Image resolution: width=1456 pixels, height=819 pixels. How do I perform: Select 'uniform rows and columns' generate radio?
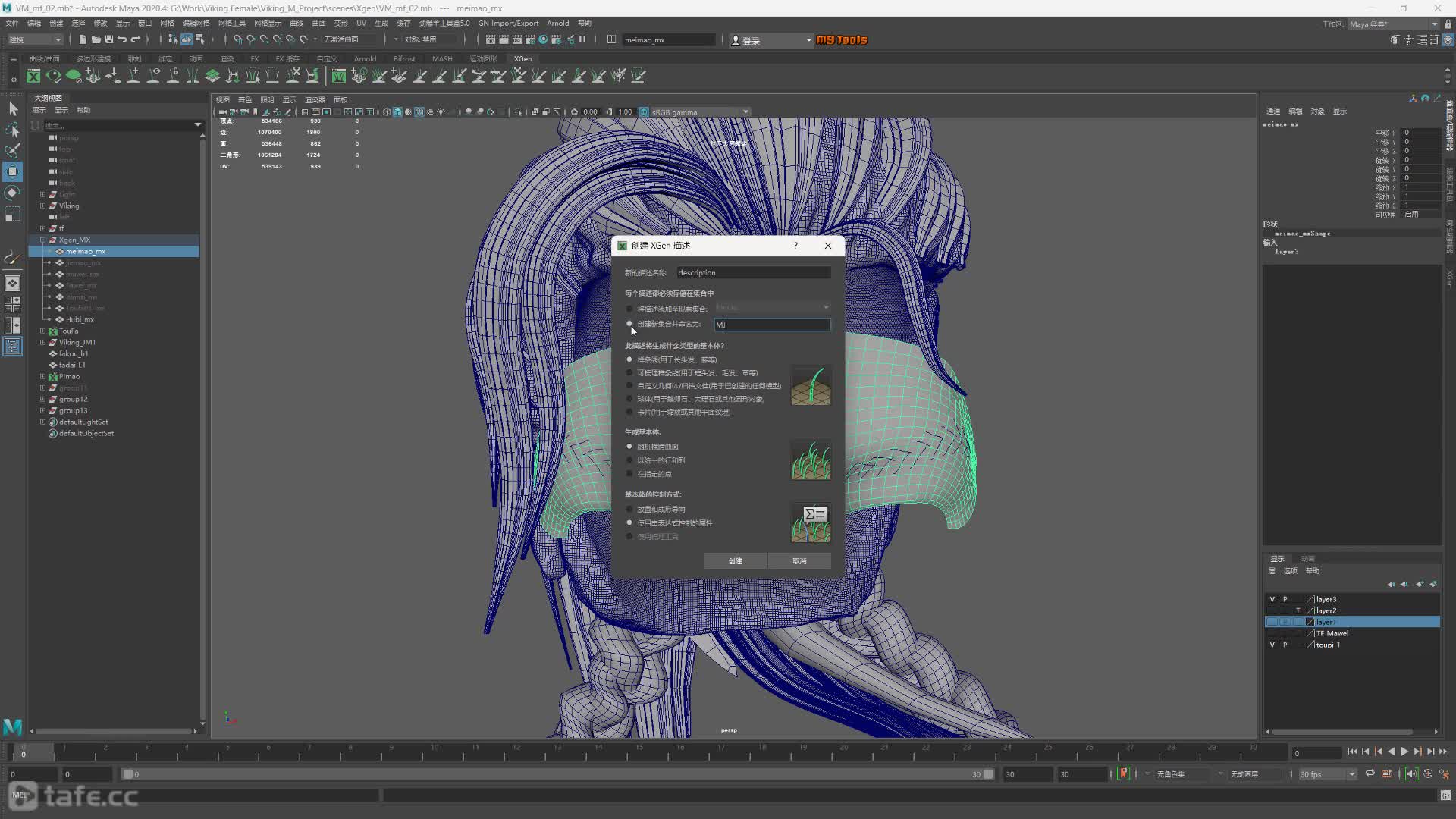[x=629, y=460]
